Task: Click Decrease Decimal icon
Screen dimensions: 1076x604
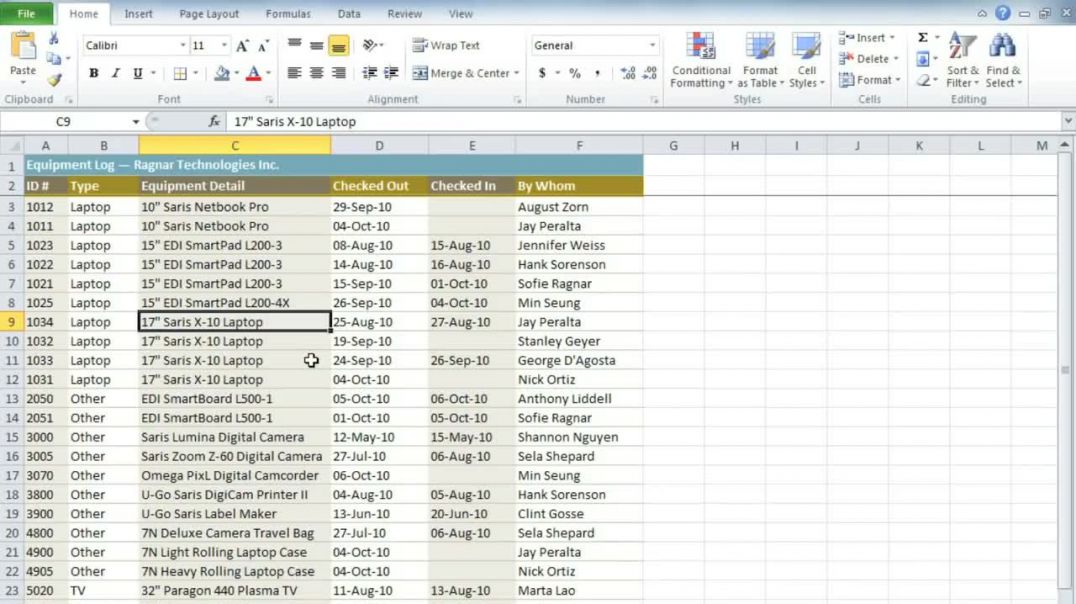Action: [x=649, y=73]
